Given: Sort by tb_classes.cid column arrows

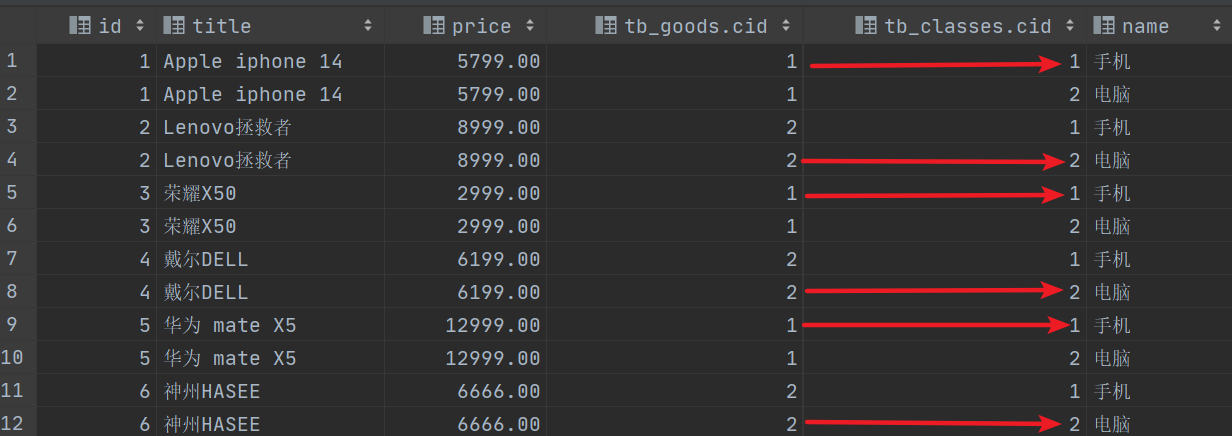Looking at the screenshot, I should tap(1069, 26).
